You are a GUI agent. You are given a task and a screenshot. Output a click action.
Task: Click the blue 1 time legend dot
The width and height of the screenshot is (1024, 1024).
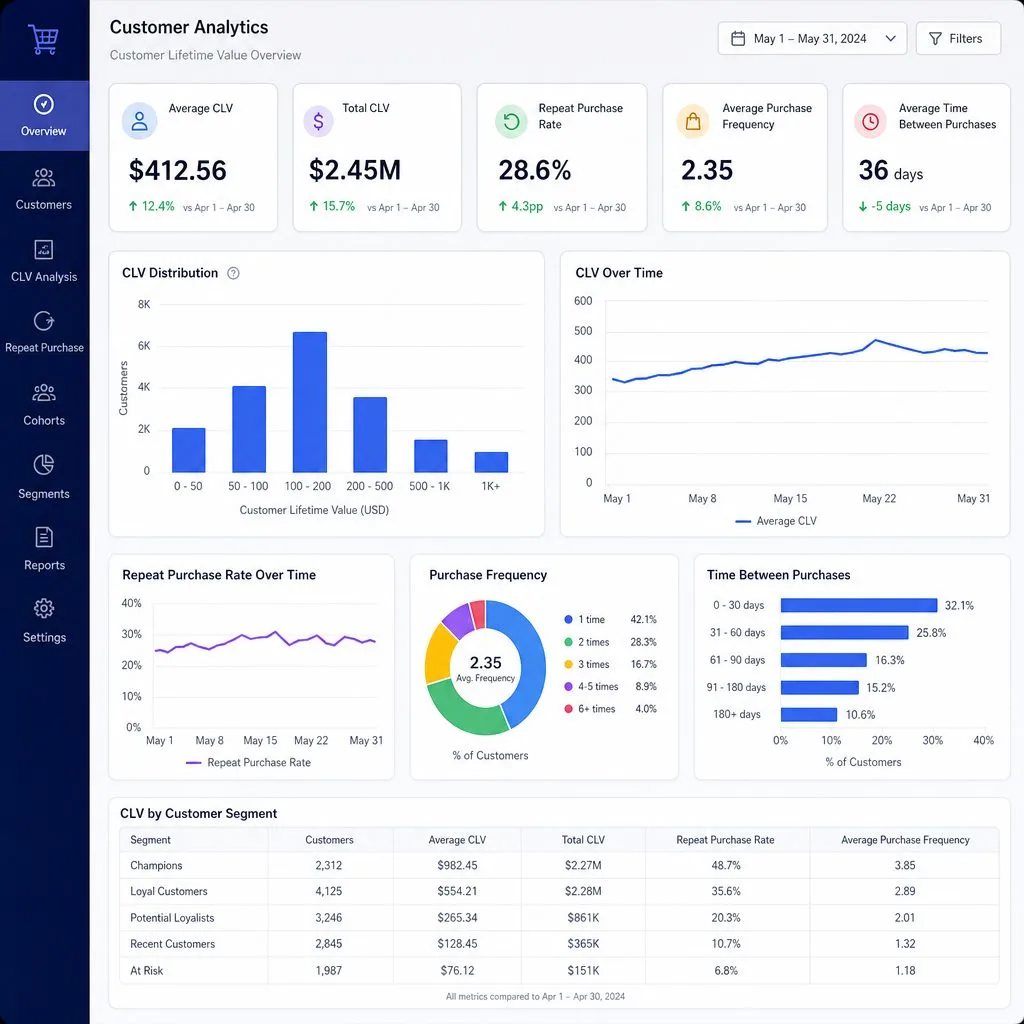(x=568, y=619)
